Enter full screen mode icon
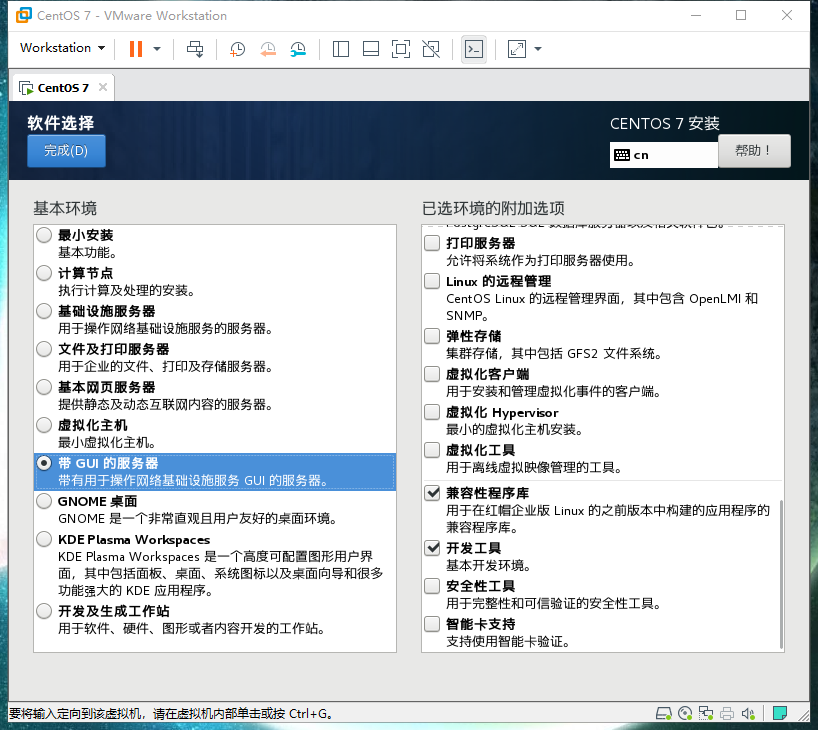This screenshot has width=818, height=730. coord(401,49)
